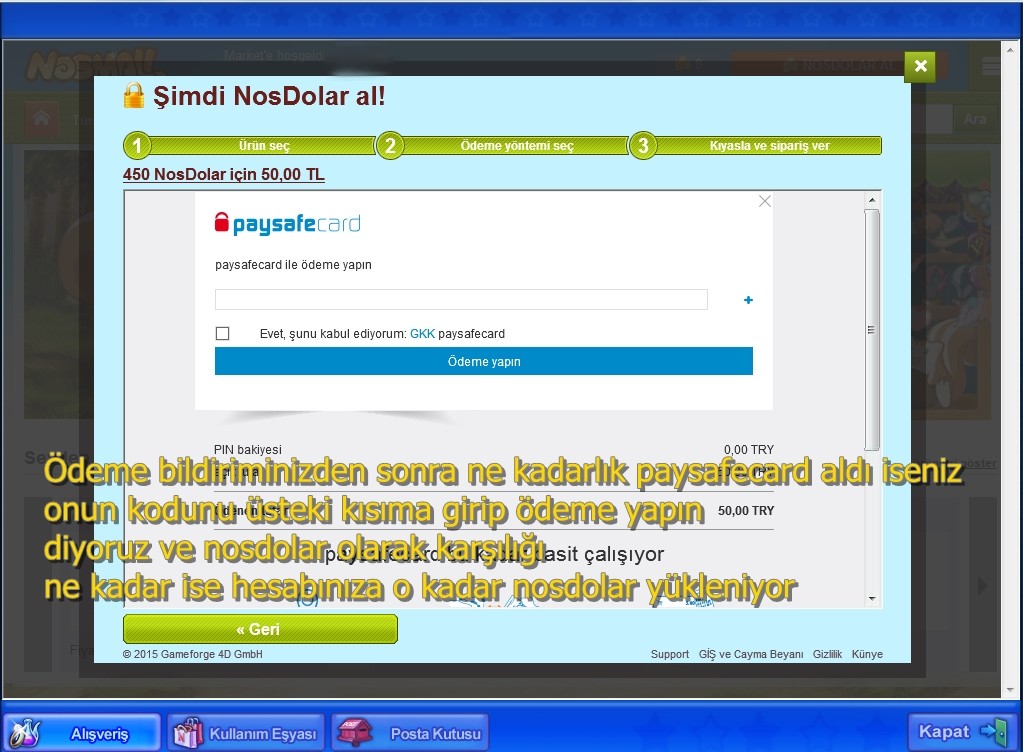The image size is (1023, 752).
Task: Open the Support link in the footer
Action: [x=669, y=654]
